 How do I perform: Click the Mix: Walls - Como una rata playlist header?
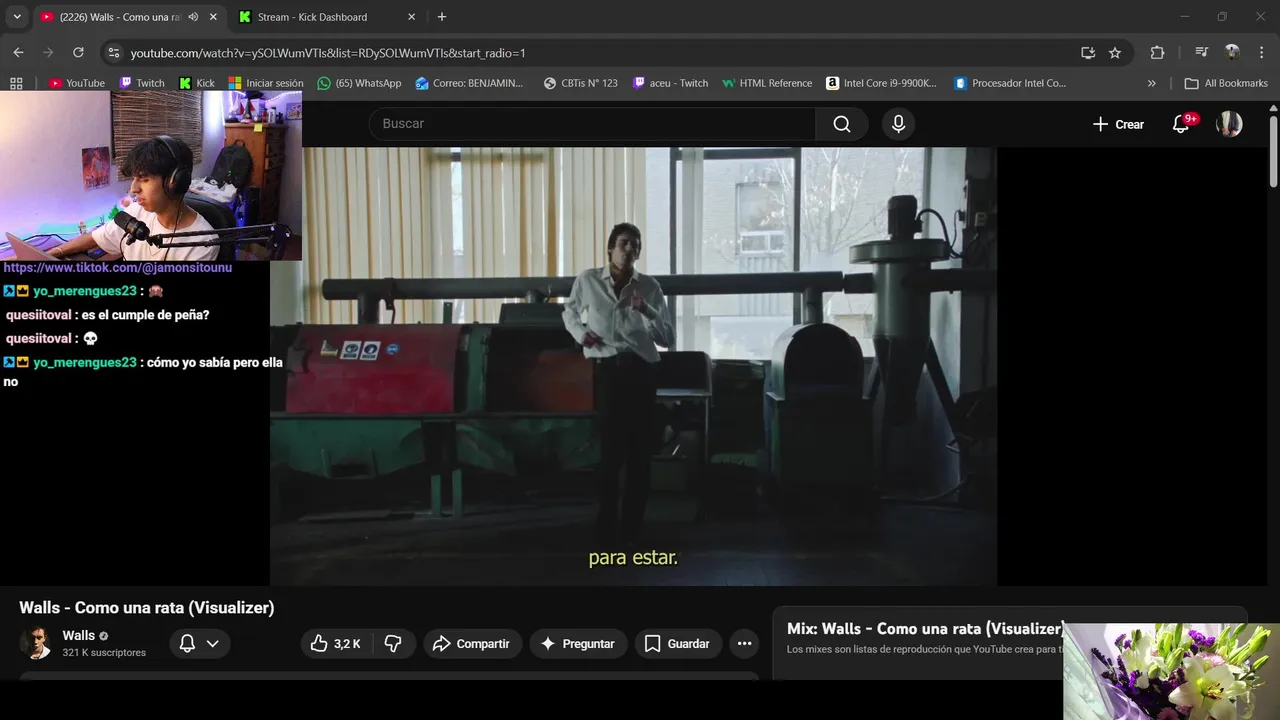click(x=925, y=629)
